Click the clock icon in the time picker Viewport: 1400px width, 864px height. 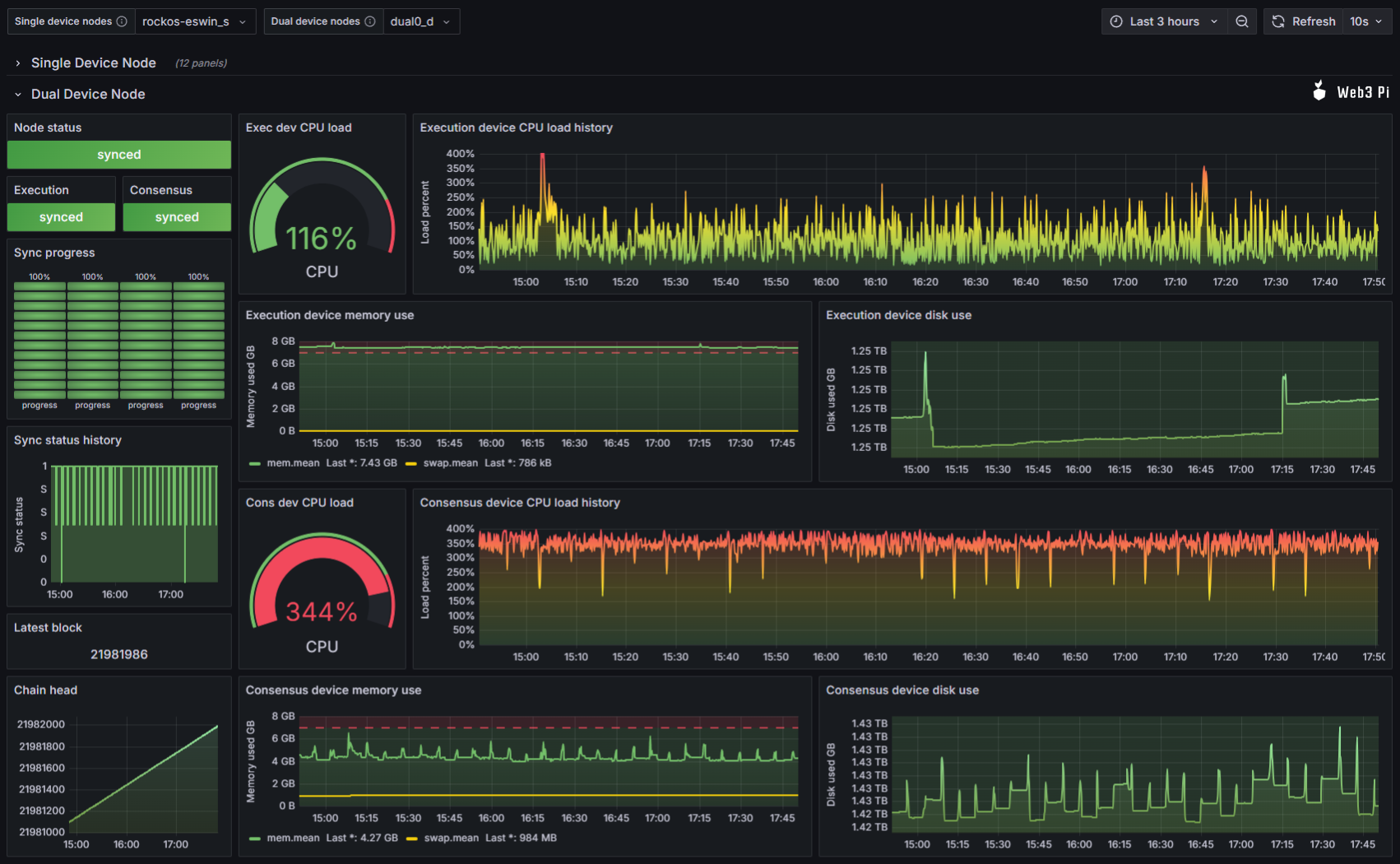(1116, 21)
